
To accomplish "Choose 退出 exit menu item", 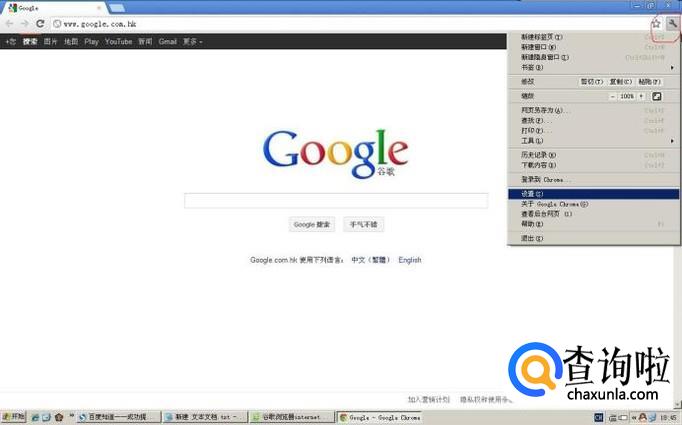I will pos(592,238).
